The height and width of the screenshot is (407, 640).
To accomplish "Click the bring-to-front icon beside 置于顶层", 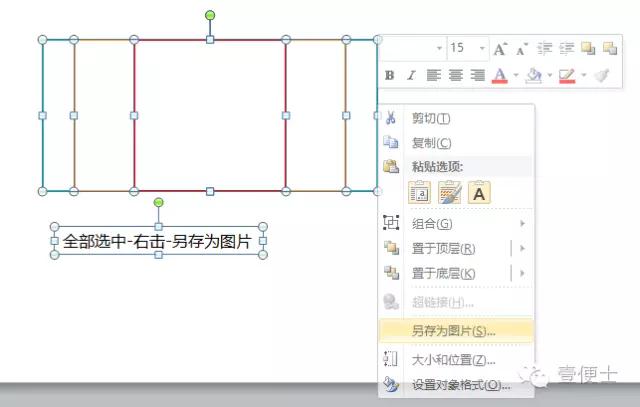I will click(x=391, y=248).
